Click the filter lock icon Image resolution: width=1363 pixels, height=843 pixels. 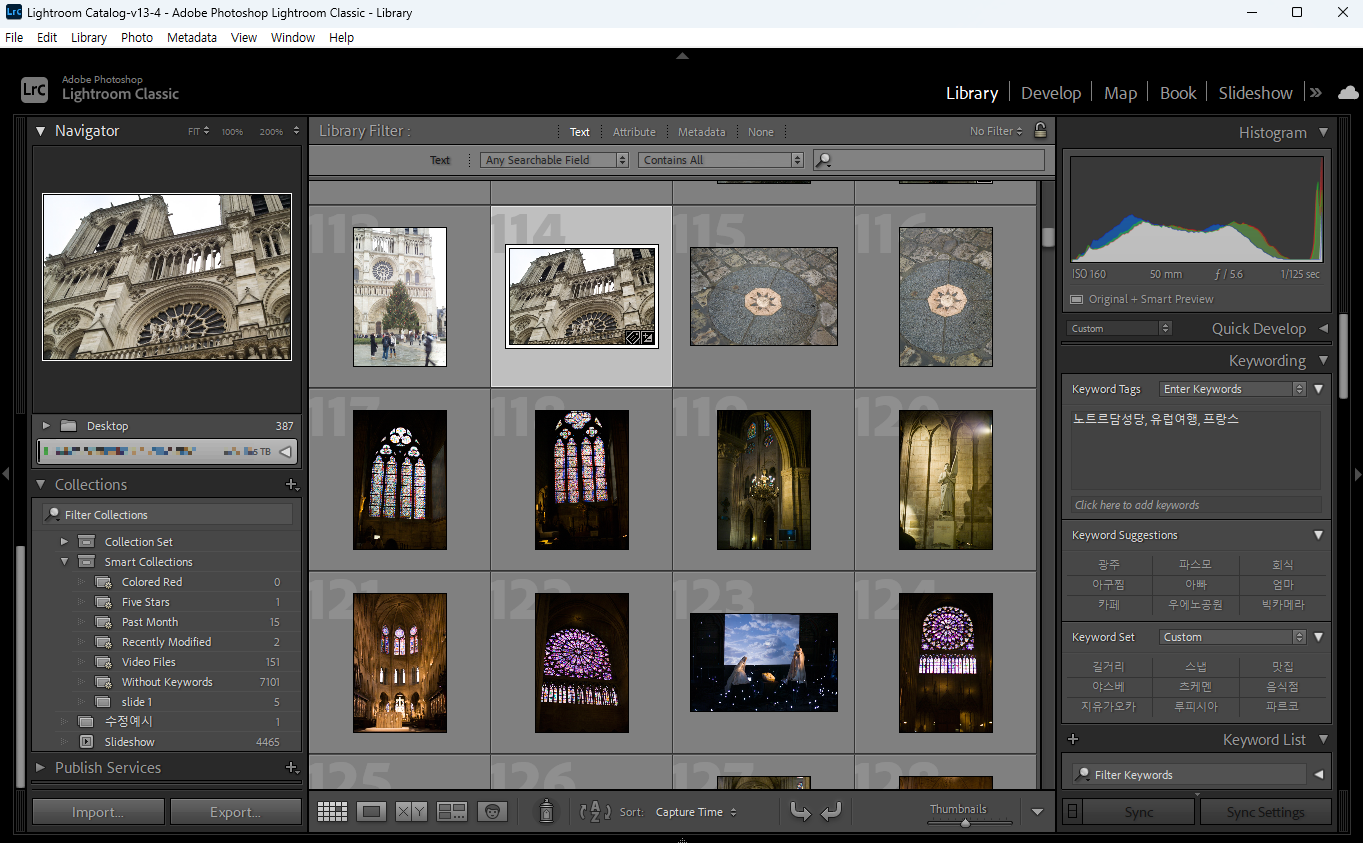click(1040, 131)
